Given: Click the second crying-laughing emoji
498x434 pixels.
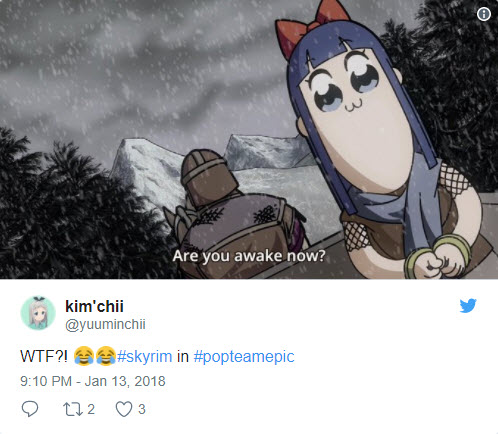Looking at the screenshot, I should coord(106,356).
